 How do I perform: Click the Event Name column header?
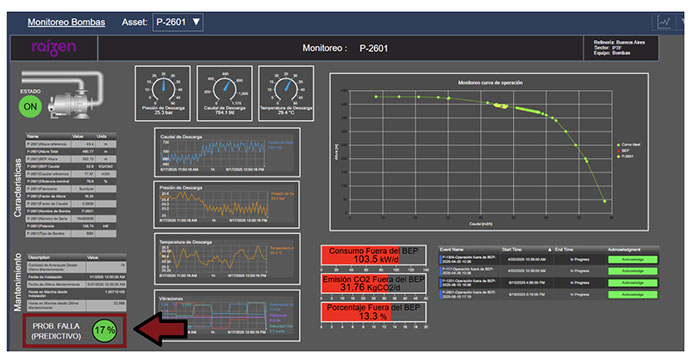pyautogui.click(x=452, y=250)
